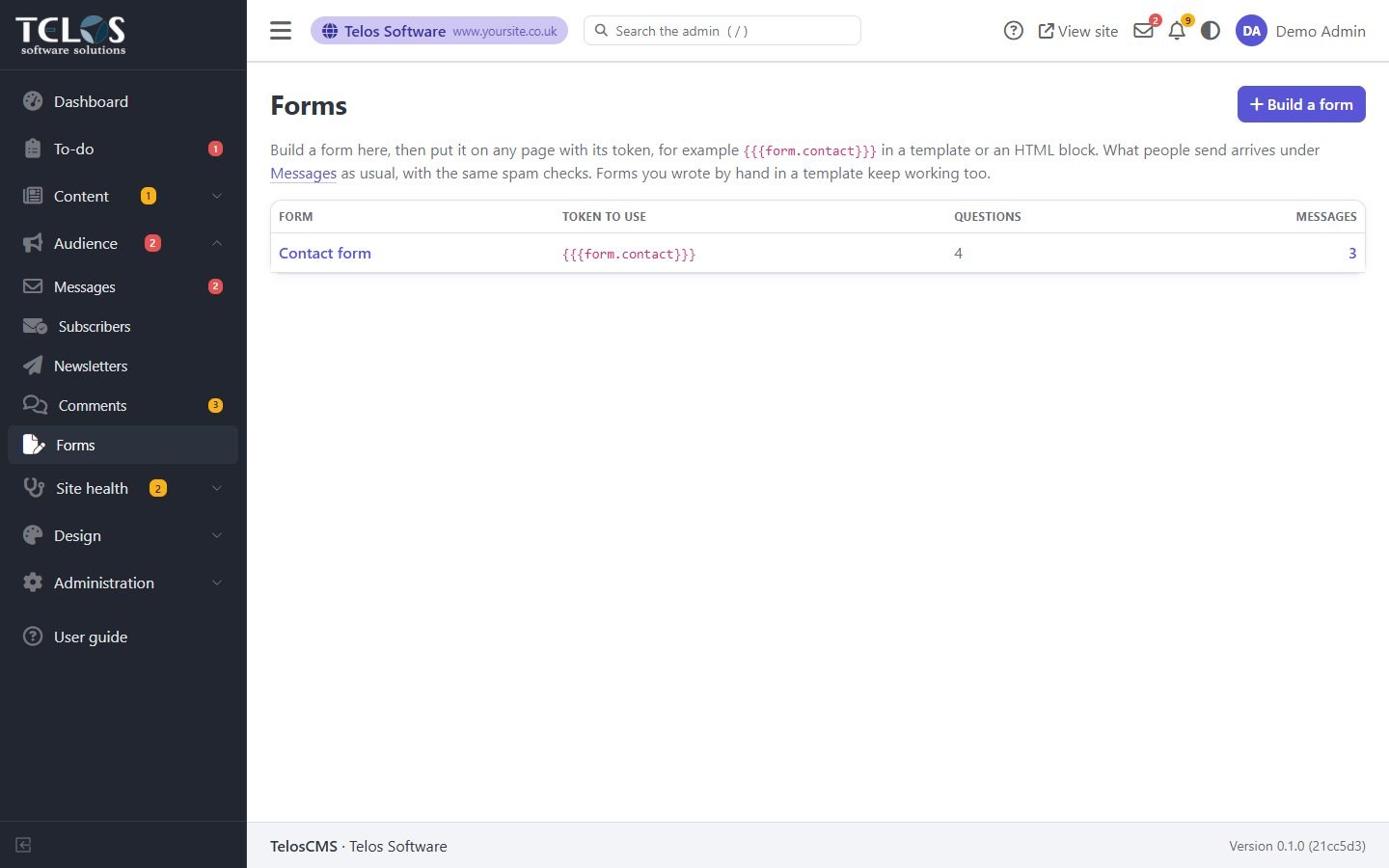
Task: Open the User guide menu item
Action: pos(123,637)
